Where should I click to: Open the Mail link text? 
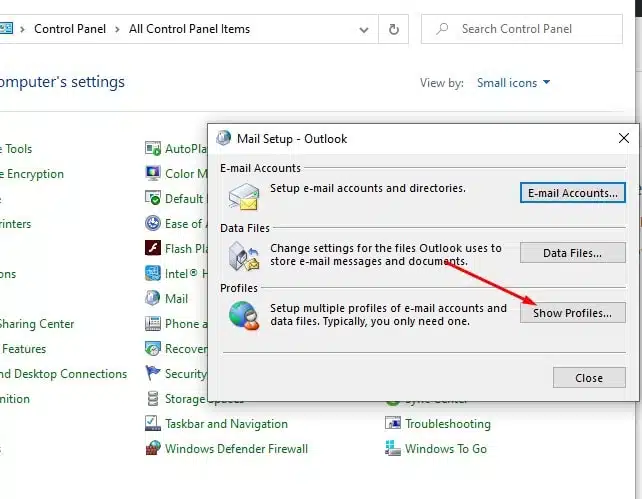tap(176, 298)
